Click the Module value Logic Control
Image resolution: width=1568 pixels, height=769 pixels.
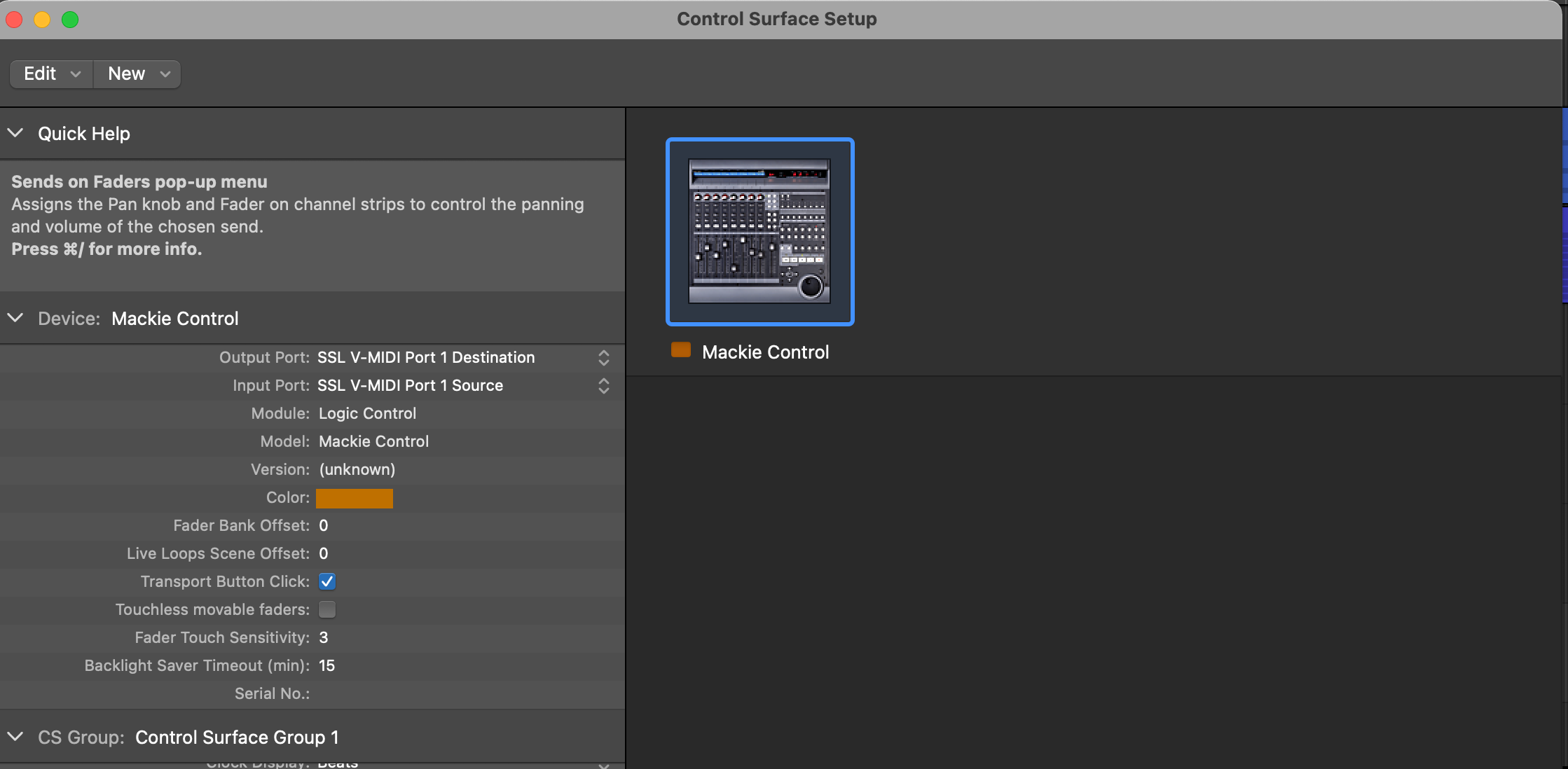(367, 414)
